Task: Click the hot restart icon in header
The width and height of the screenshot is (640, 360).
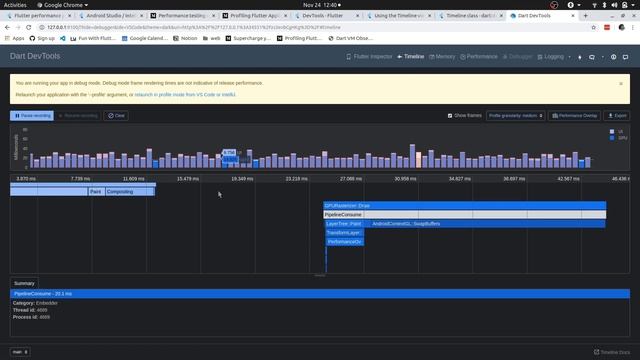Action: 592,57
